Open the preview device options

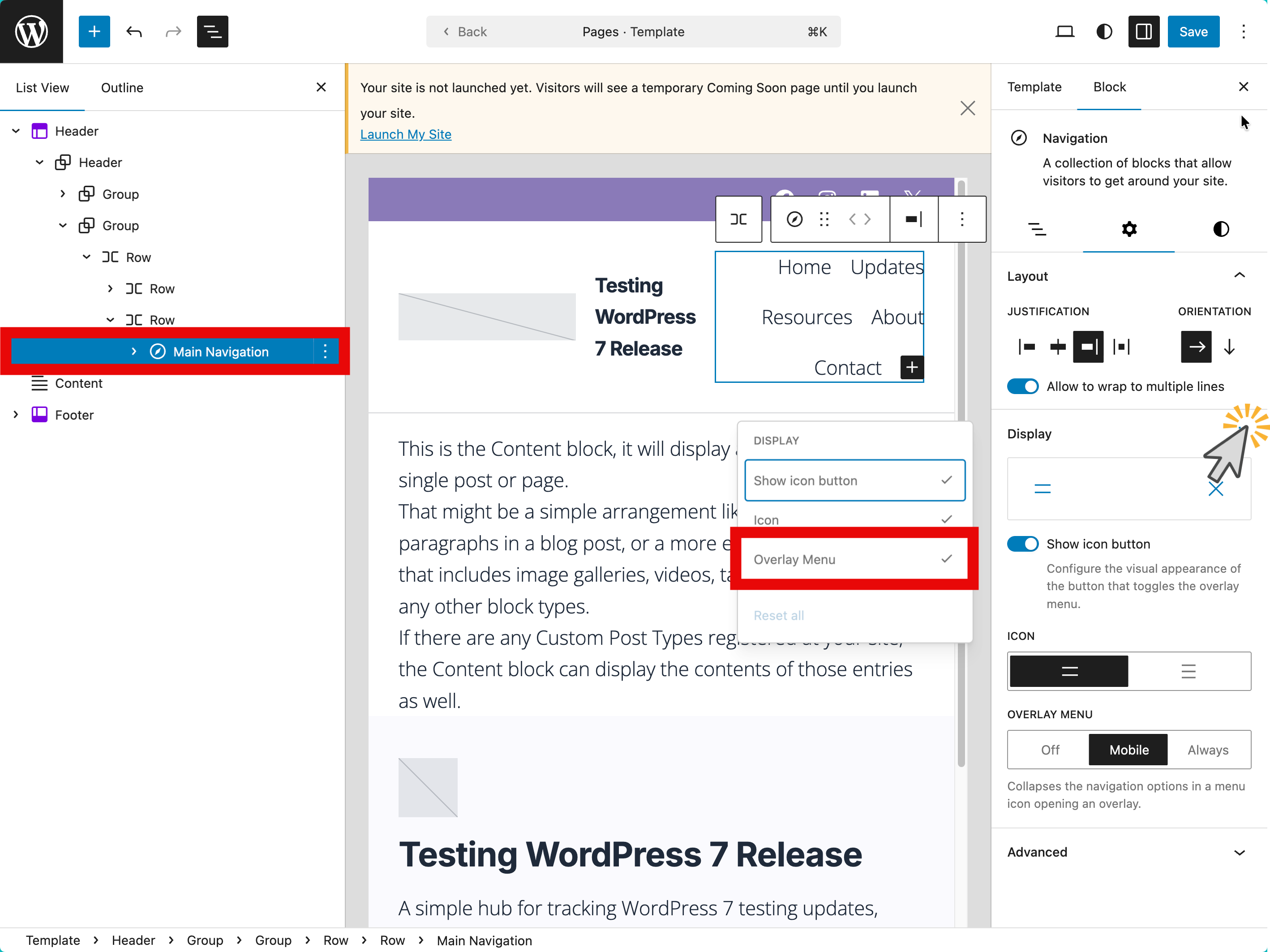coord(1065,32)
